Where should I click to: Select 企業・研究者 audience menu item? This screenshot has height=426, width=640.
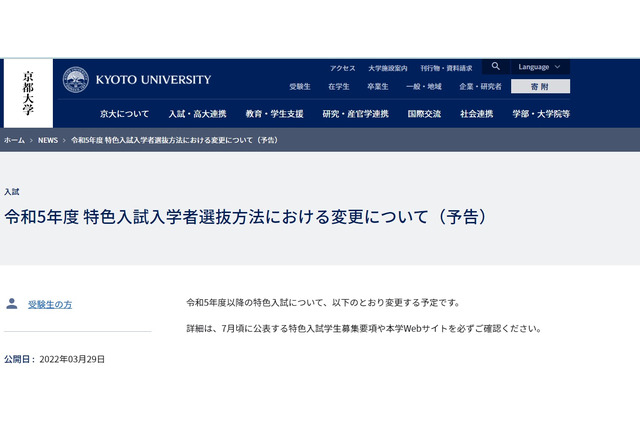[480, 87]
